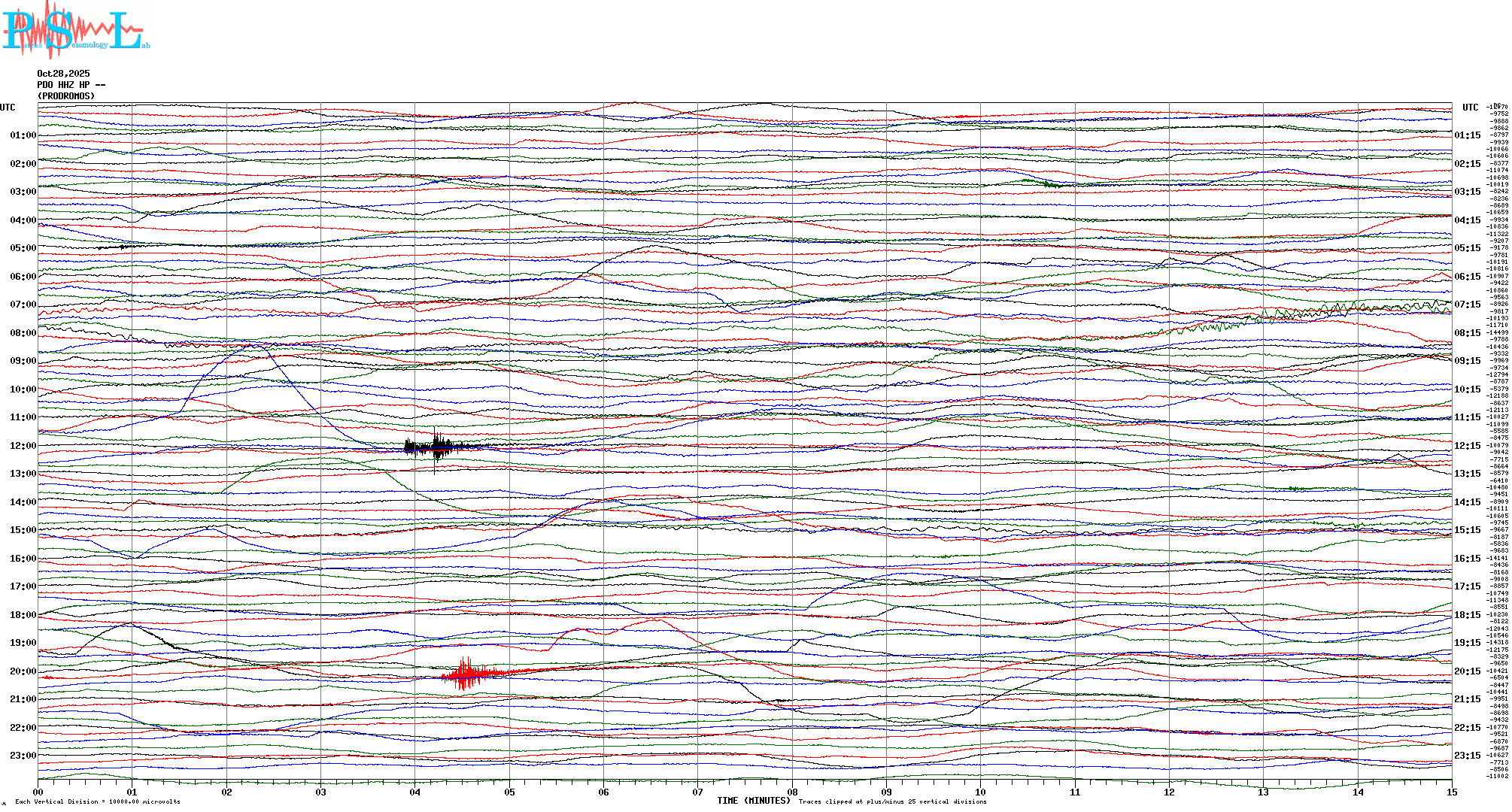Click the 12:00 hour label on left
Image resolution: width=1512 pixels, height=812 pixels.
pos(23,446)
